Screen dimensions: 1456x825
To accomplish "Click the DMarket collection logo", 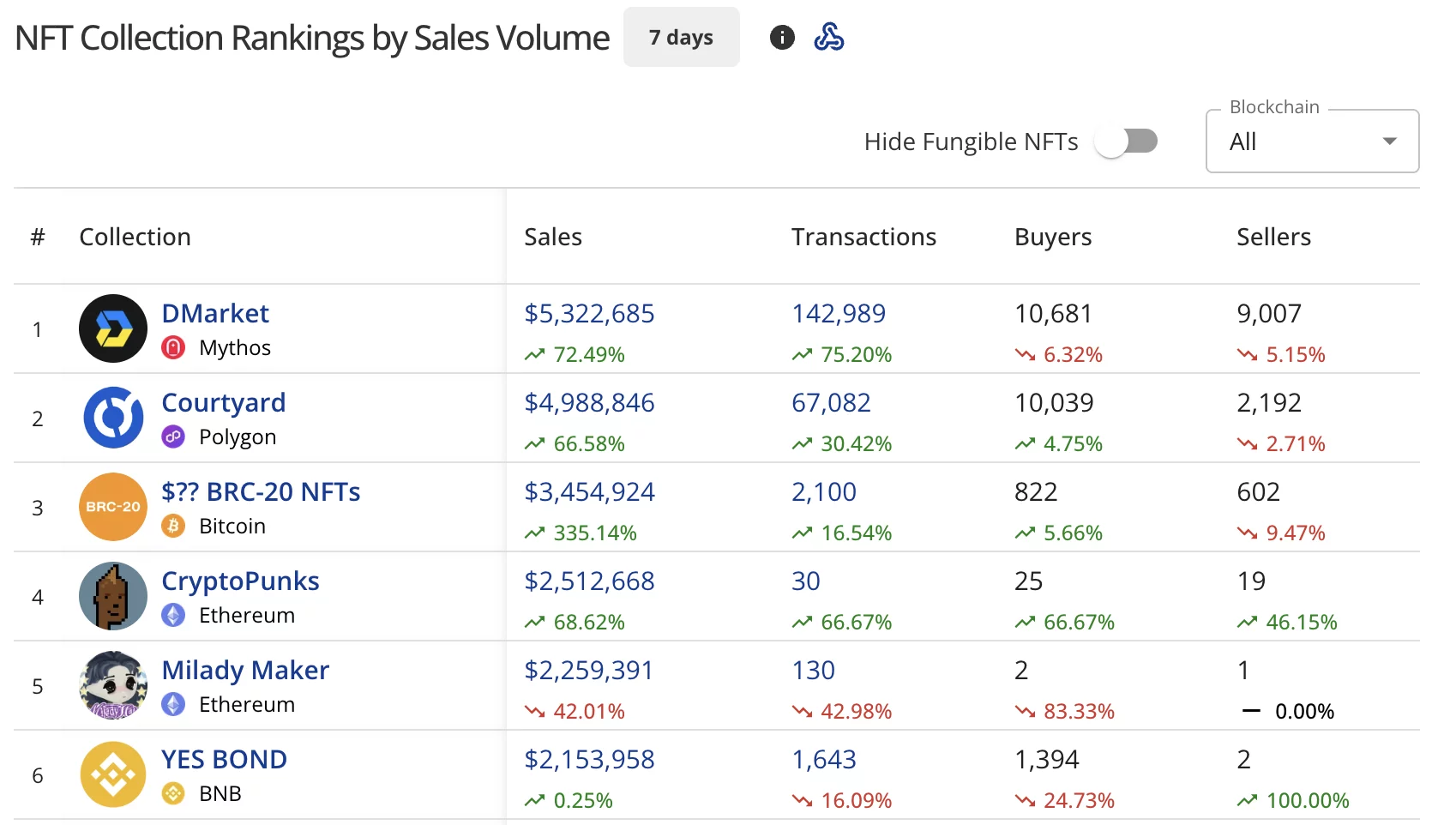I will pyautogui.click(x=112, y=328).
